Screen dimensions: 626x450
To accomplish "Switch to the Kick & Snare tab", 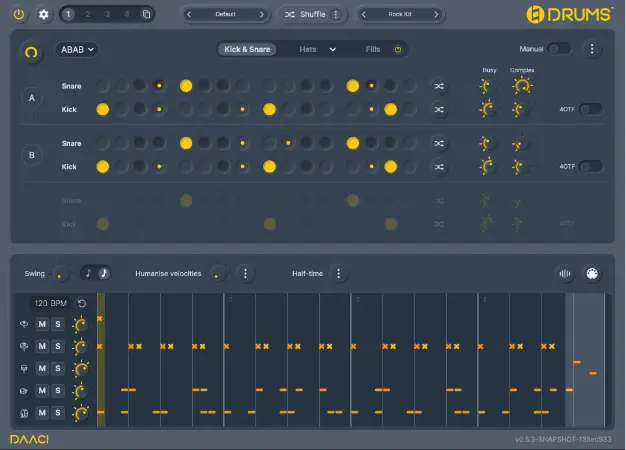I will click(x=246, y=49).
